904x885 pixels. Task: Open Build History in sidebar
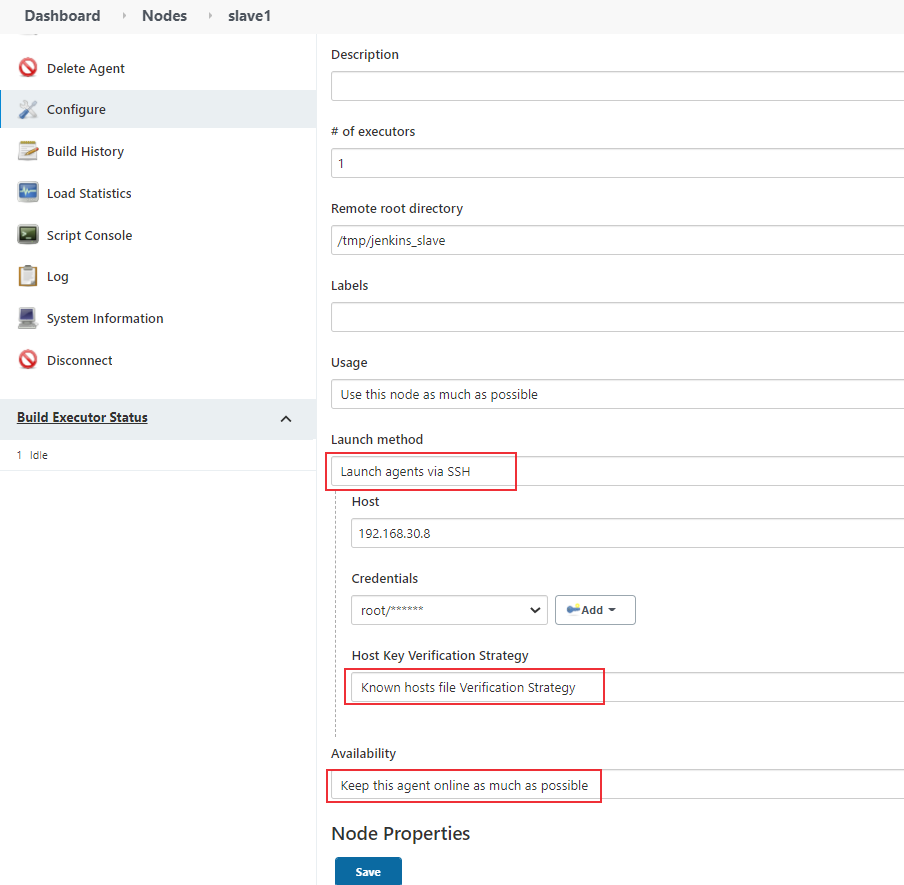pyautogui.click(x=85, y=151)
